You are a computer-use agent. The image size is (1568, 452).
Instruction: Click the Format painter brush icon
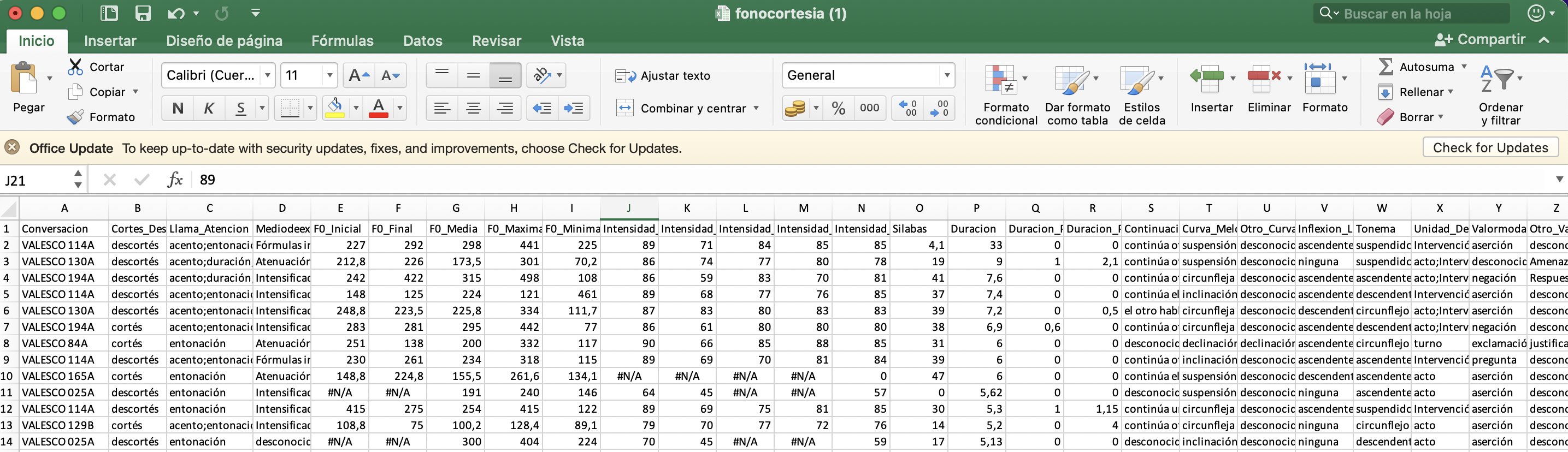75,117
